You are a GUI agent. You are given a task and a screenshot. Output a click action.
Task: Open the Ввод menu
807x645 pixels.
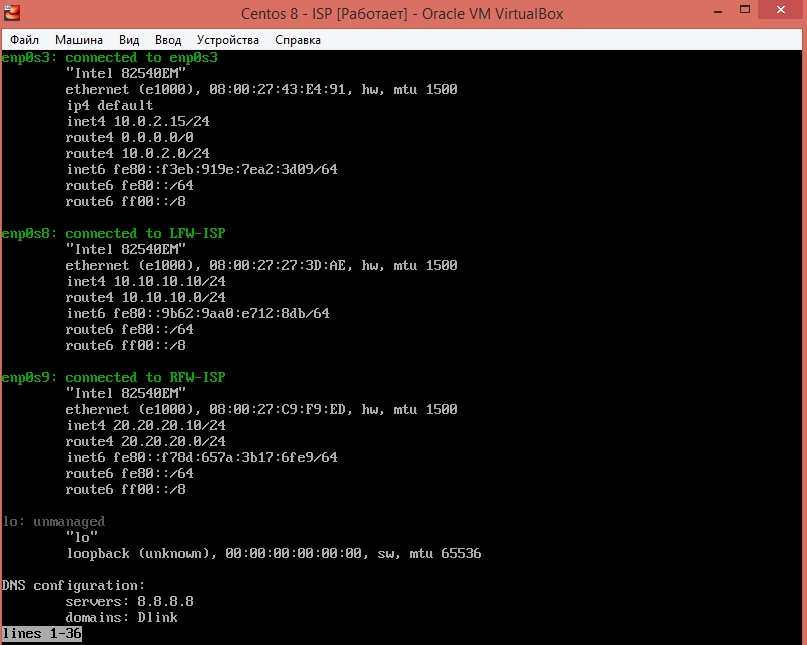[x=168, y=40]
